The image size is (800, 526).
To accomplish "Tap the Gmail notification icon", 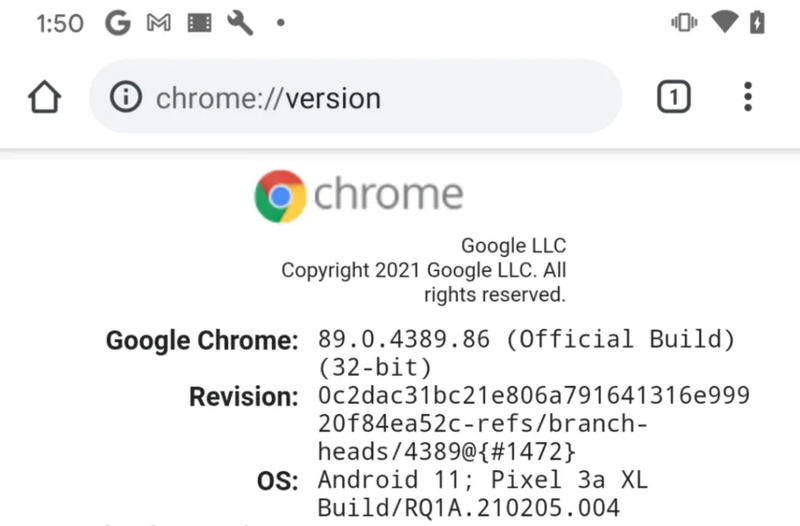I will [159, 23].
